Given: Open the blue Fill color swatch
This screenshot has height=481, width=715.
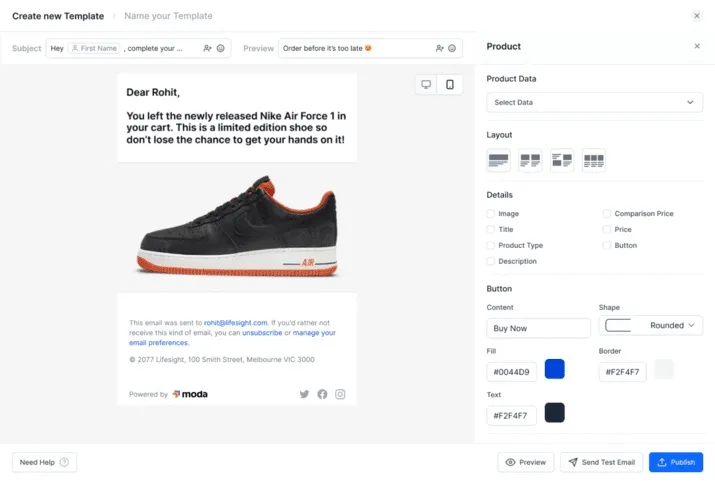Looking at the screenshot, I should coord(554,369).
